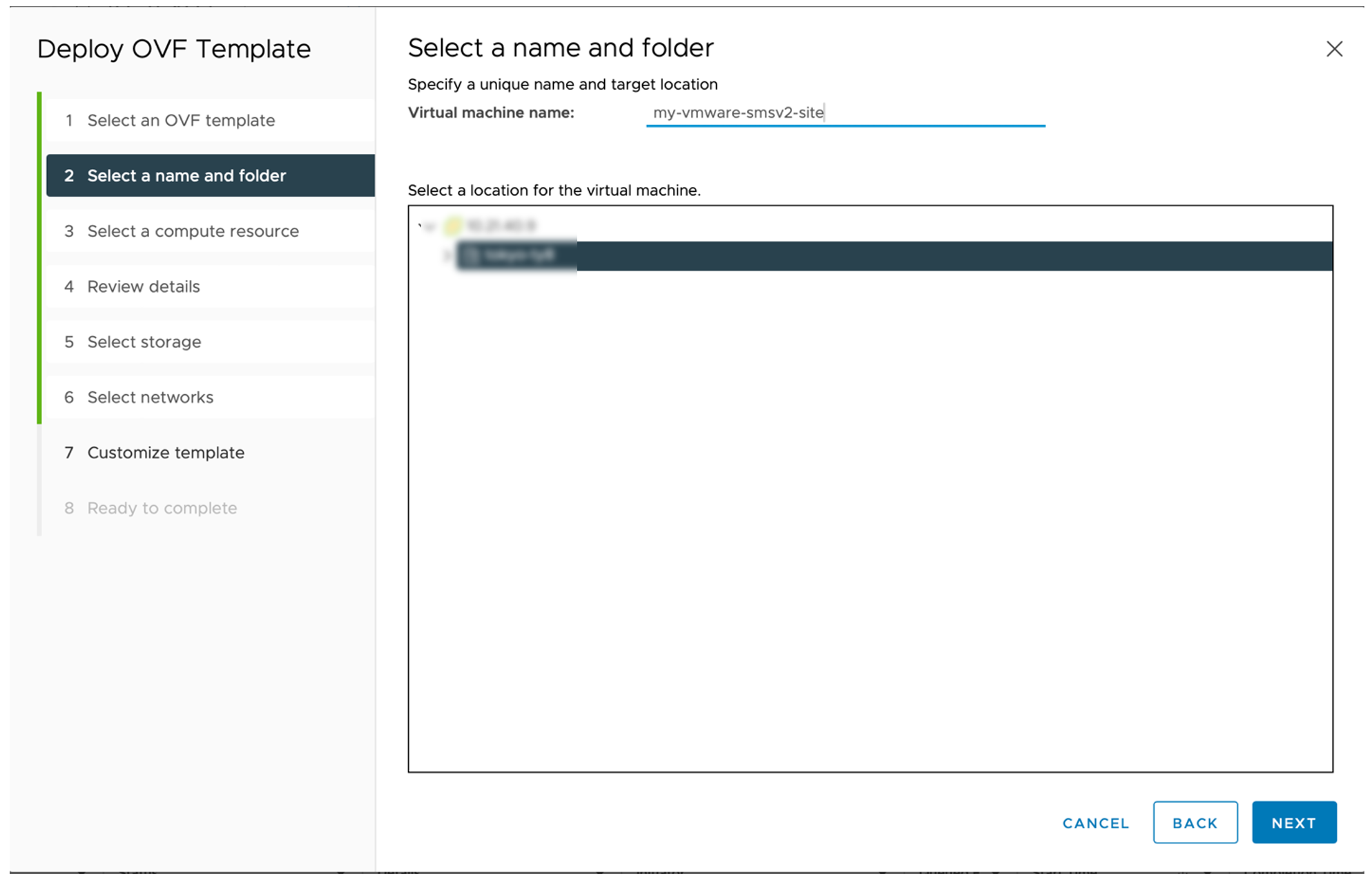1372x880 pixels.
Task: Click the yellow vCenter server icon in the tree
Action: coord(451,225)
